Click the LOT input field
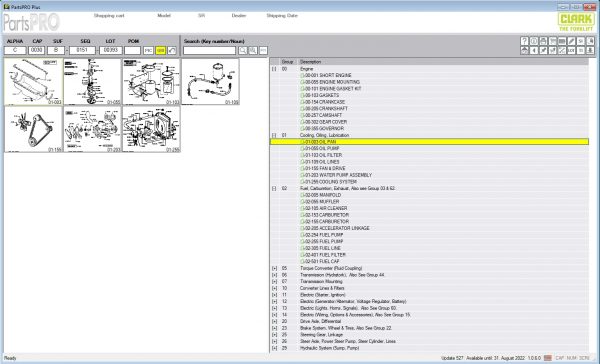 [x=111, y=51]
